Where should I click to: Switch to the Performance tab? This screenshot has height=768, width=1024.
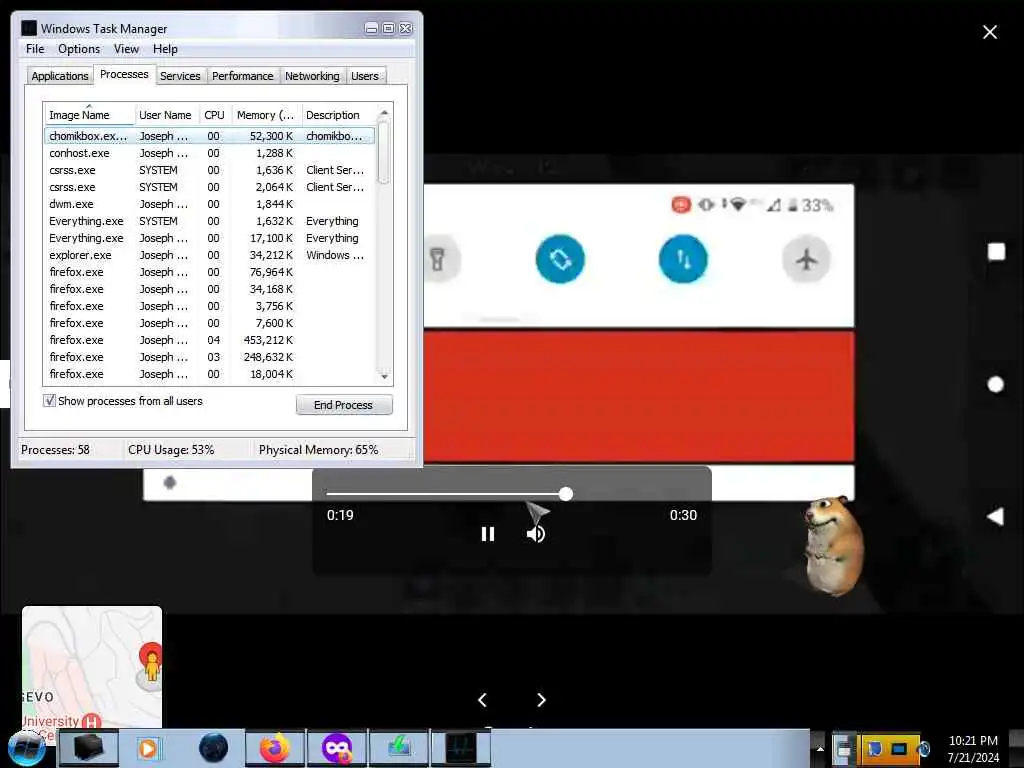tap(243, 76)
